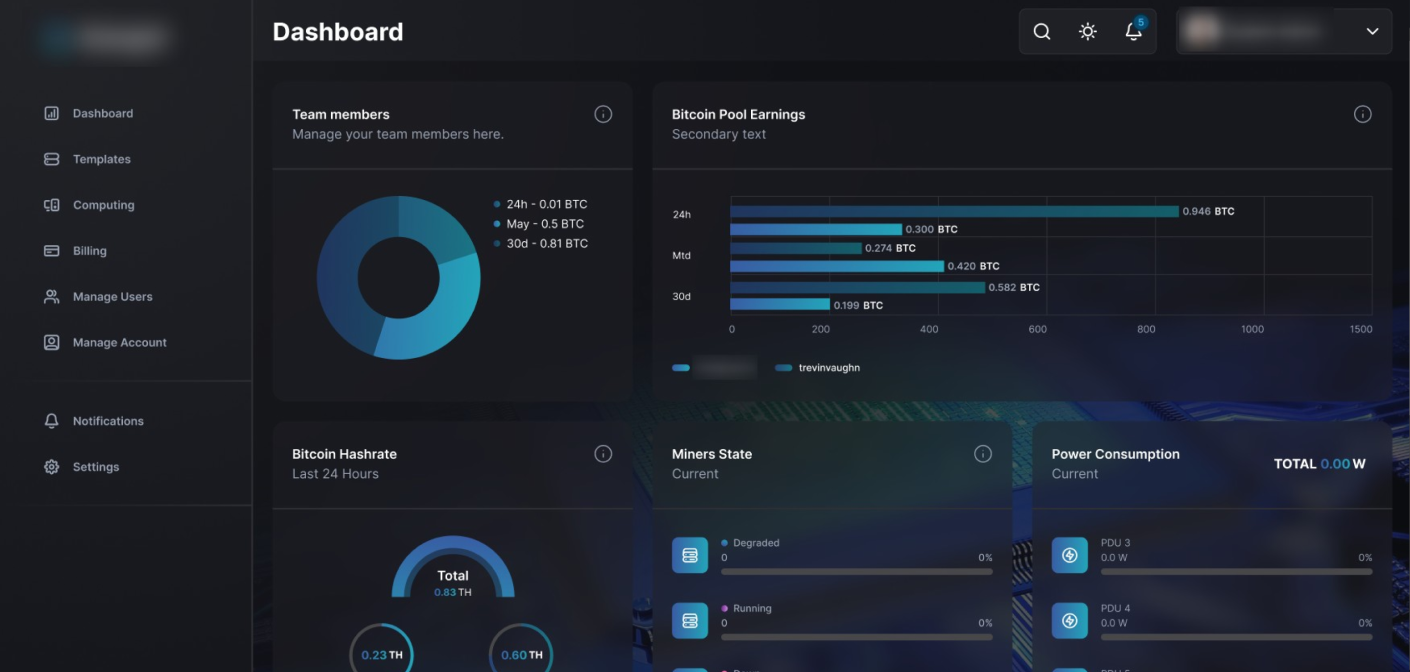Click the Running miners server icon
This screenshot has height=672, width=1410.
(x=690, y=621)
